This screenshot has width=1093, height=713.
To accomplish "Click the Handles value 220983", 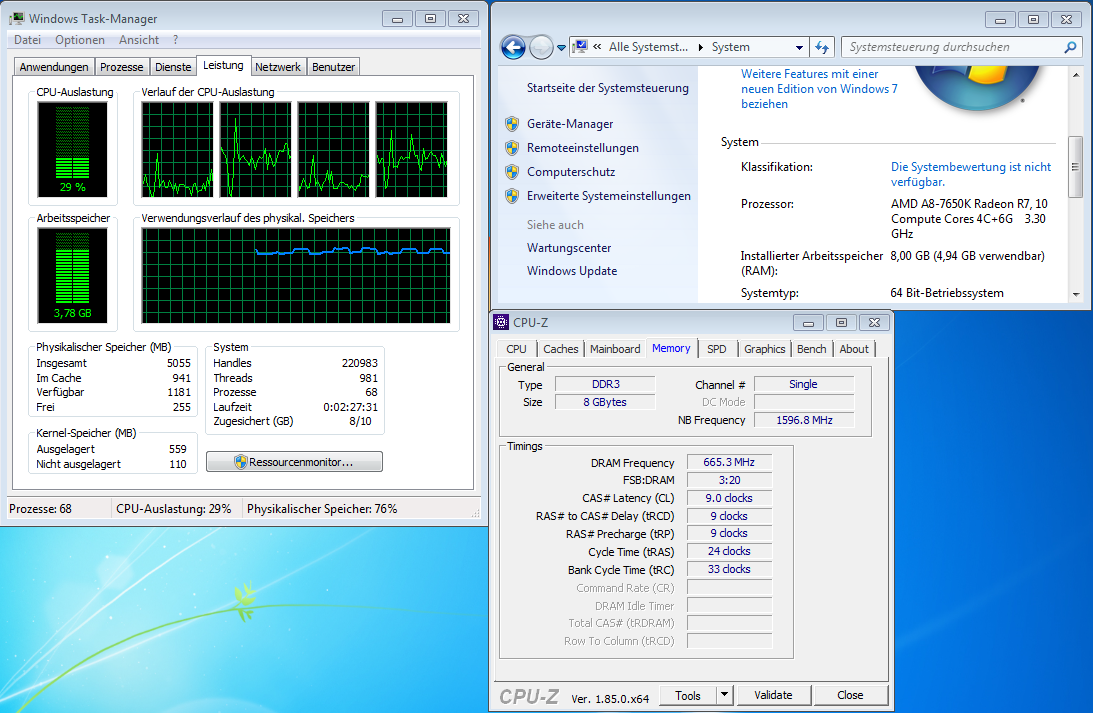I will click(360, 363).
